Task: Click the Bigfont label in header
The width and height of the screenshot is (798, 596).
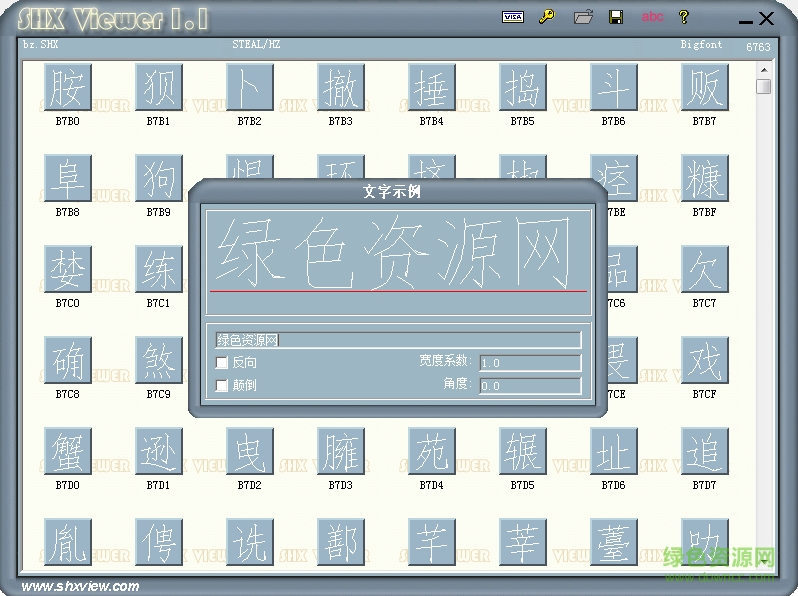Action: tap(702, 45)
